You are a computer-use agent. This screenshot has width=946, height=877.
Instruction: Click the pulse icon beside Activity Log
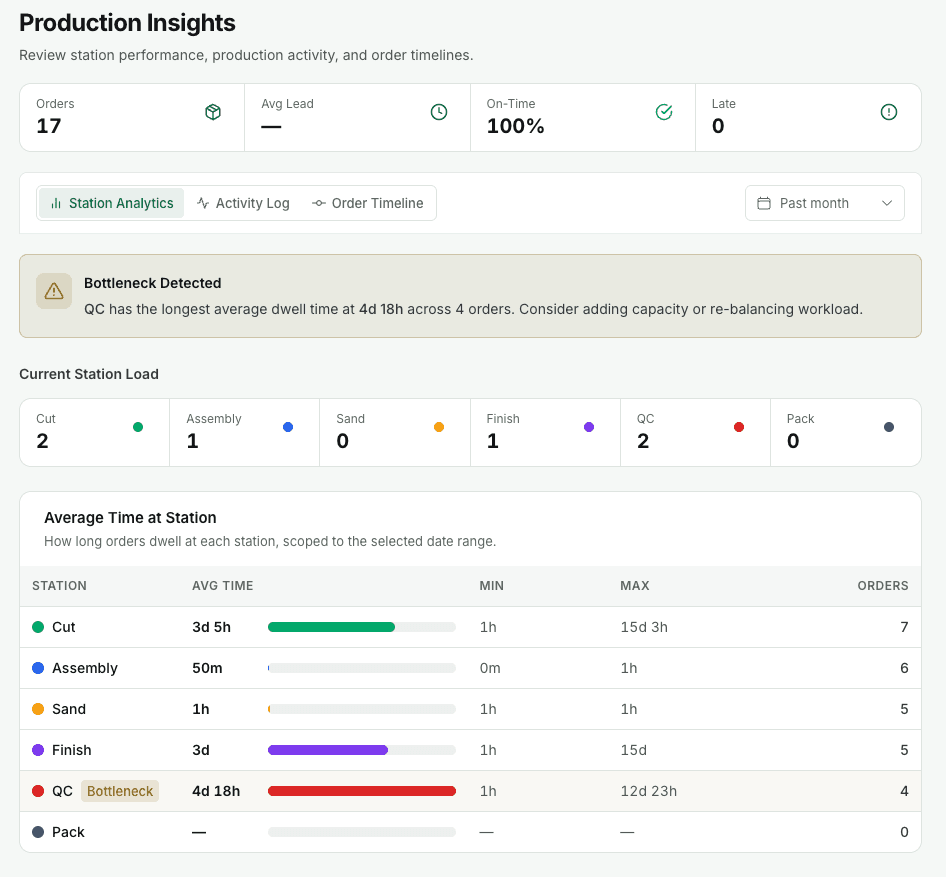(x=203, y=203)
